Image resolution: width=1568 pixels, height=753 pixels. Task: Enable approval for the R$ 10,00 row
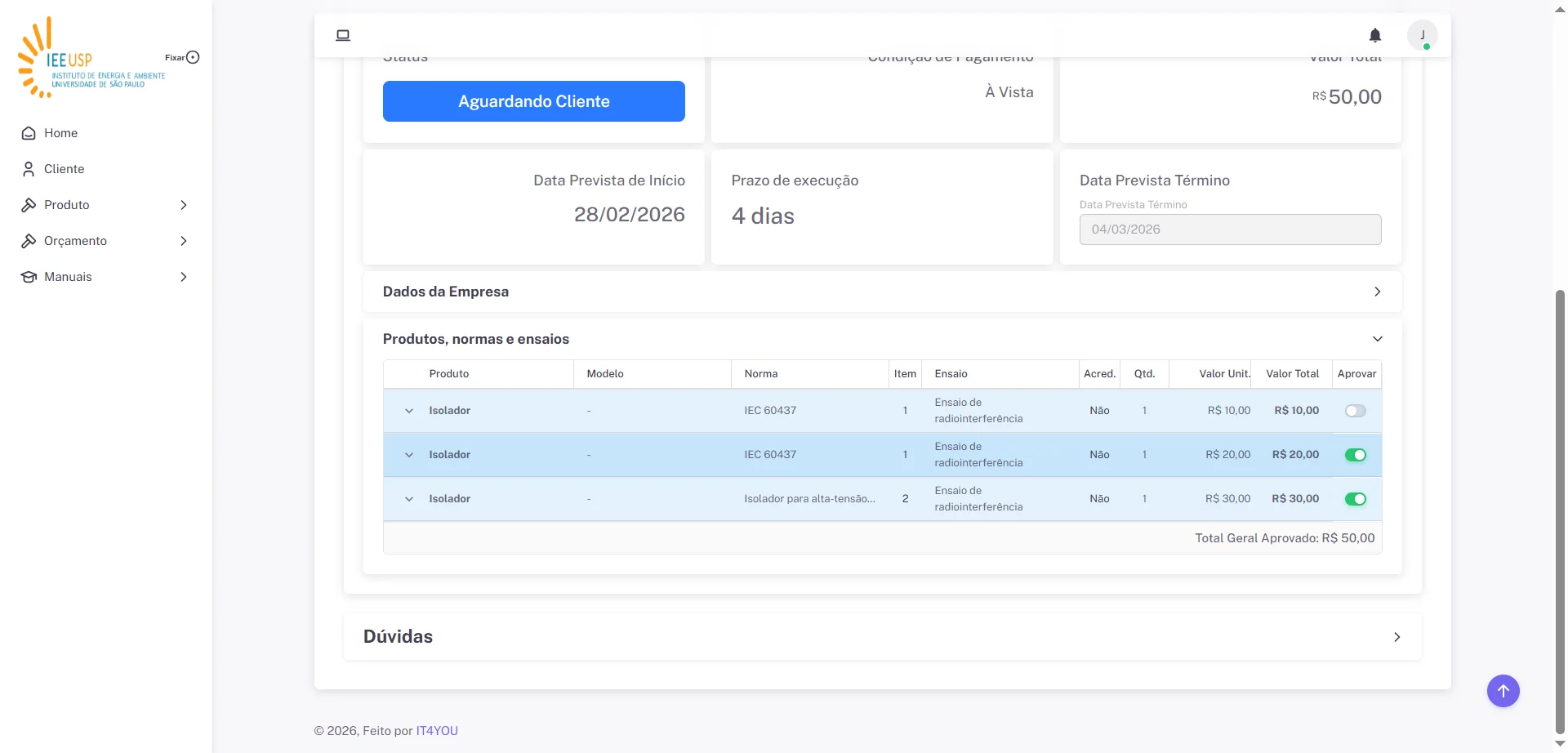point(1356,411)
